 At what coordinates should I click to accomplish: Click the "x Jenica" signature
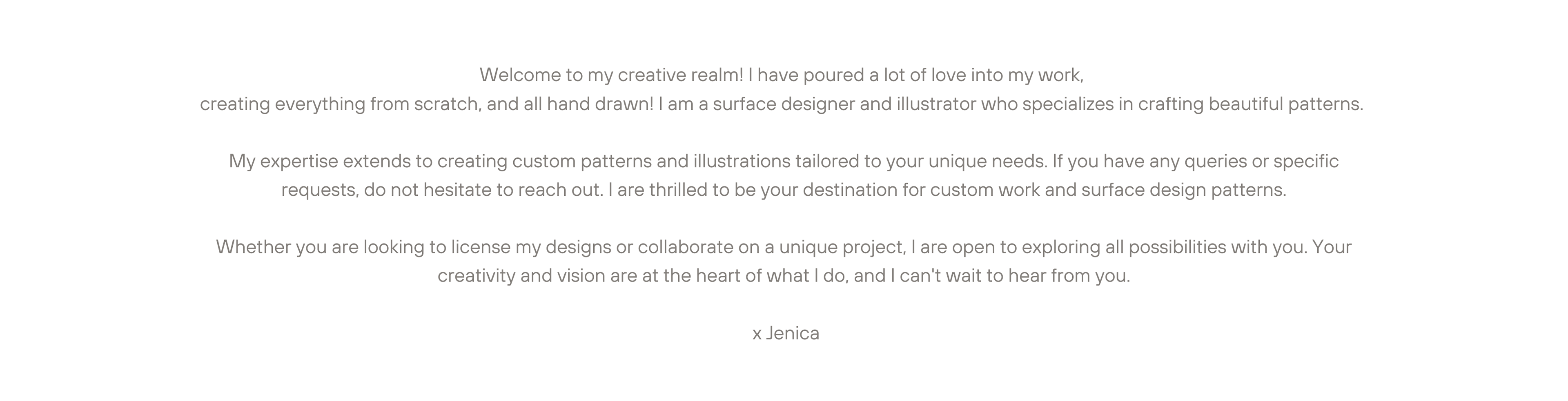pos(785,333)
